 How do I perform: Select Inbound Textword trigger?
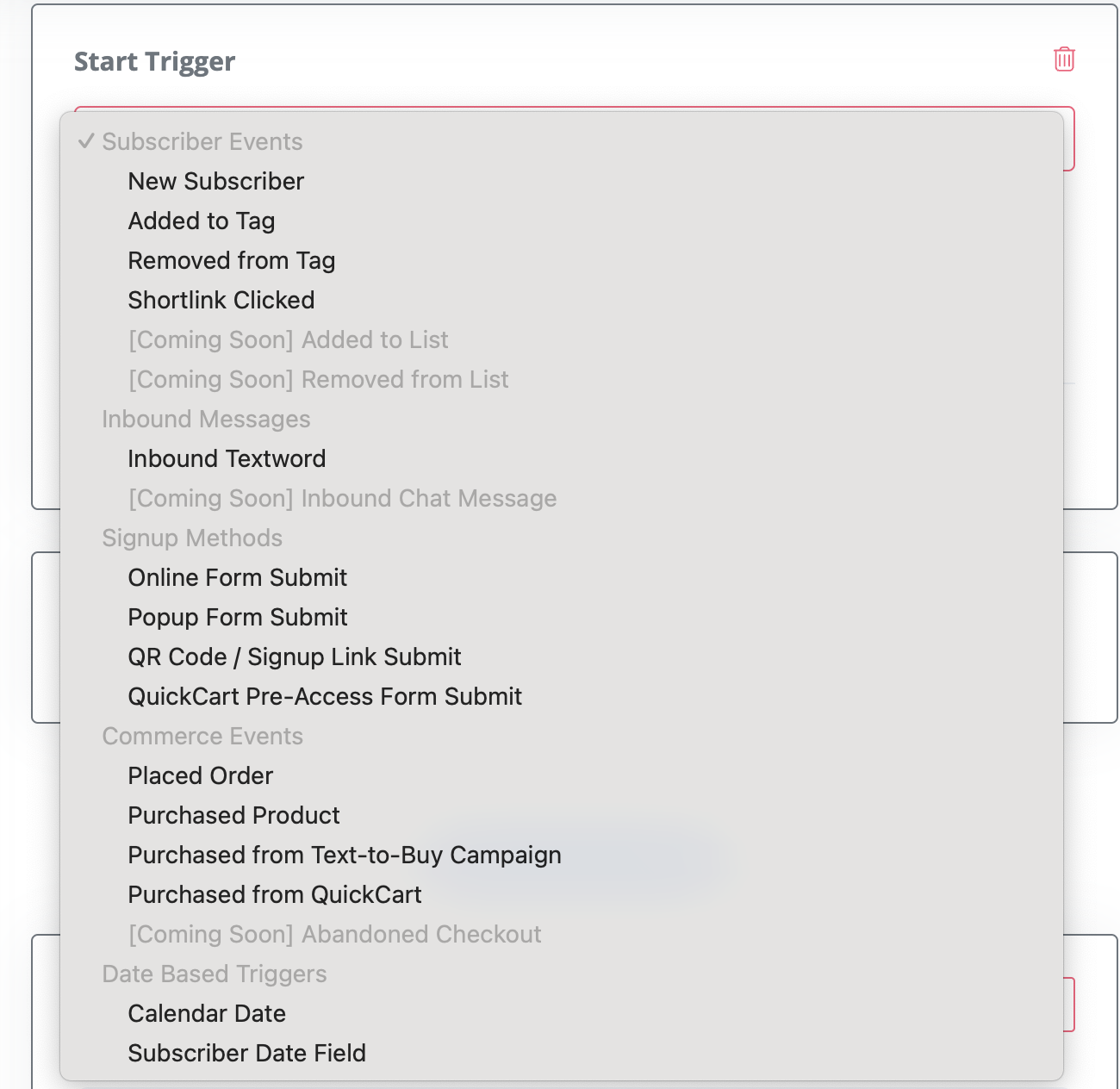227,458
